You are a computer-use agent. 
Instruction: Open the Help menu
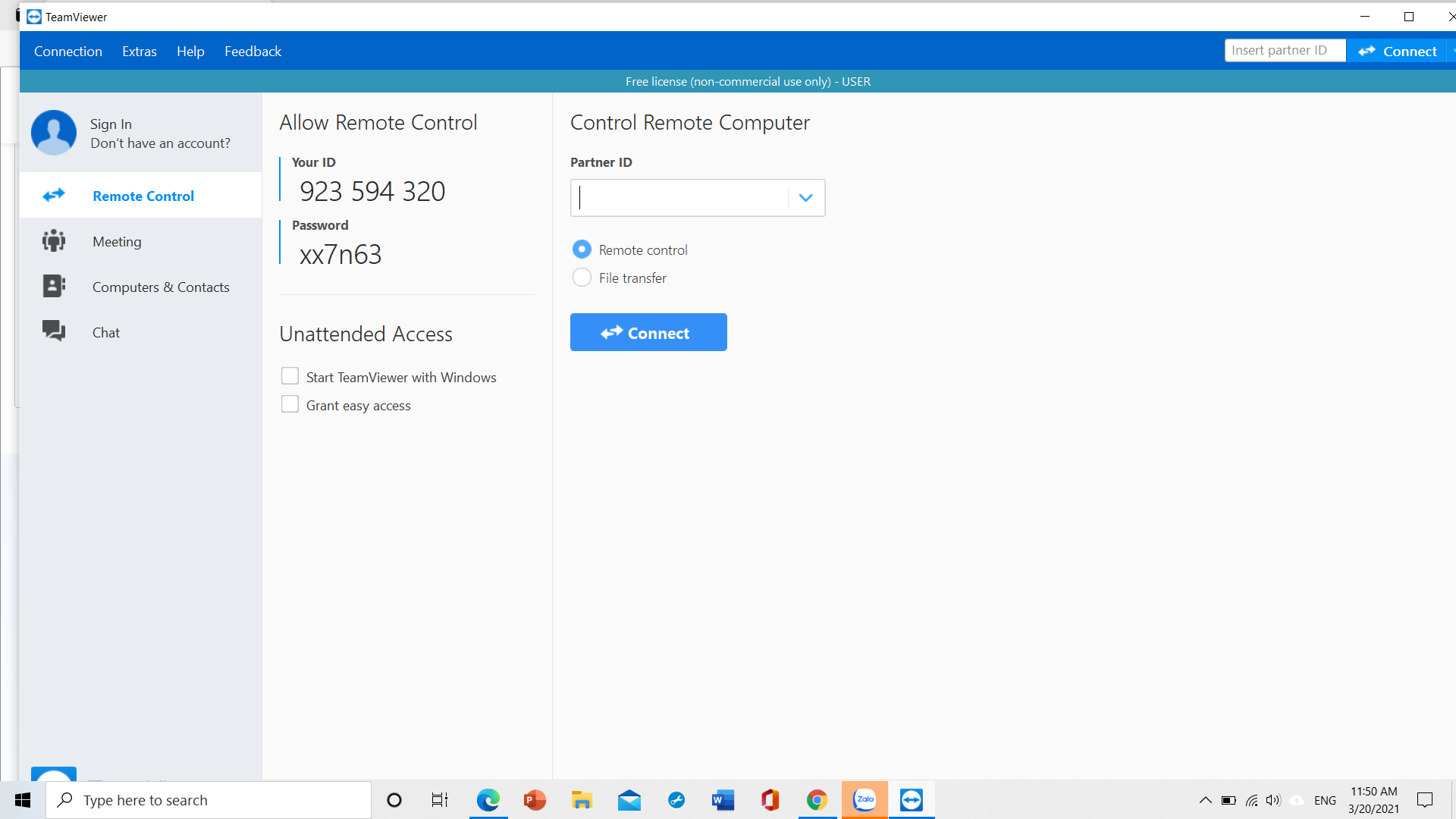click(x=190, y=51)
